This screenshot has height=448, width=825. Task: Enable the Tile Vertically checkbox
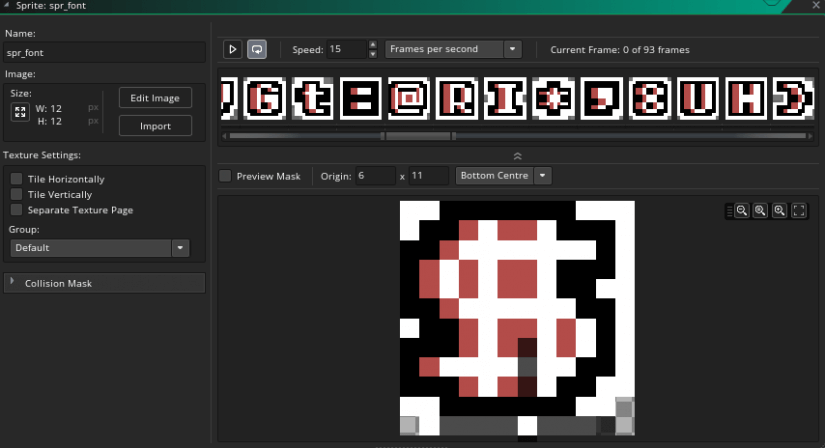[x=16, y=194]
